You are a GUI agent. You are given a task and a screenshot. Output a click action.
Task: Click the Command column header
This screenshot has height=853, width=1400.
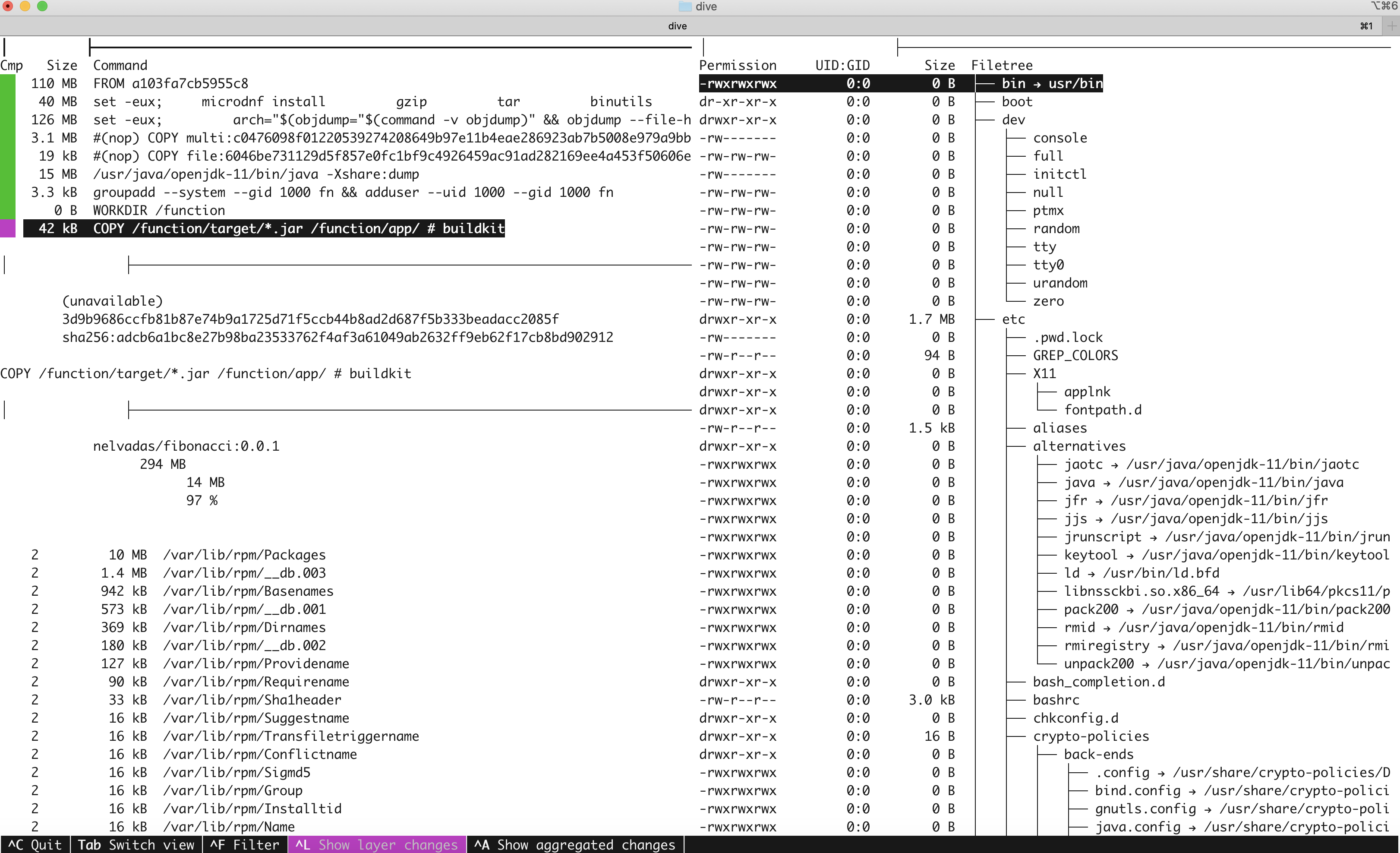coord(120,65)
